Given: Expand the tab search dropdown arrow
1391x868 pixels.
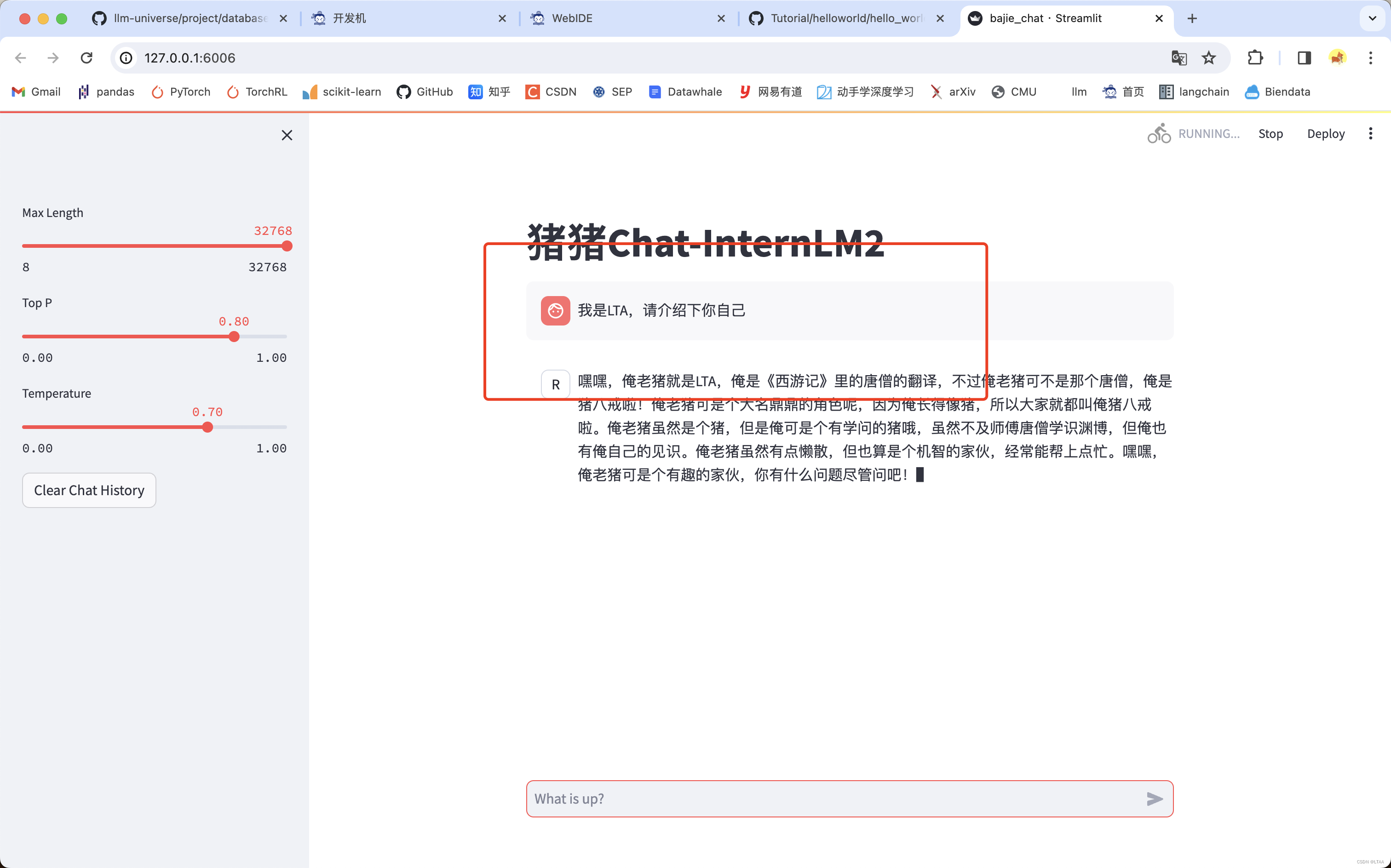Looking at the screenshot, I should point(1372,18).
